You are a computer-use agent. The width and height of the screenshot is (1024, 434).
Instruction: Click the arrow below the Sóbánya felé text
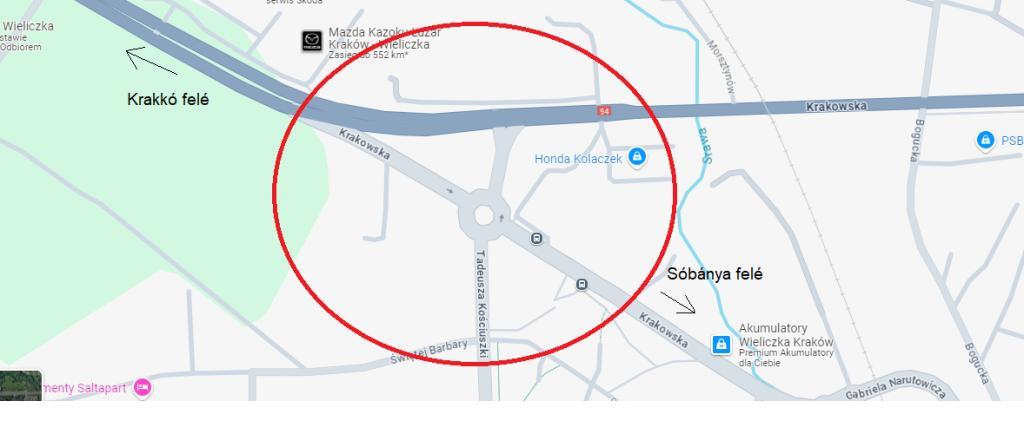(x=677, y=303)
